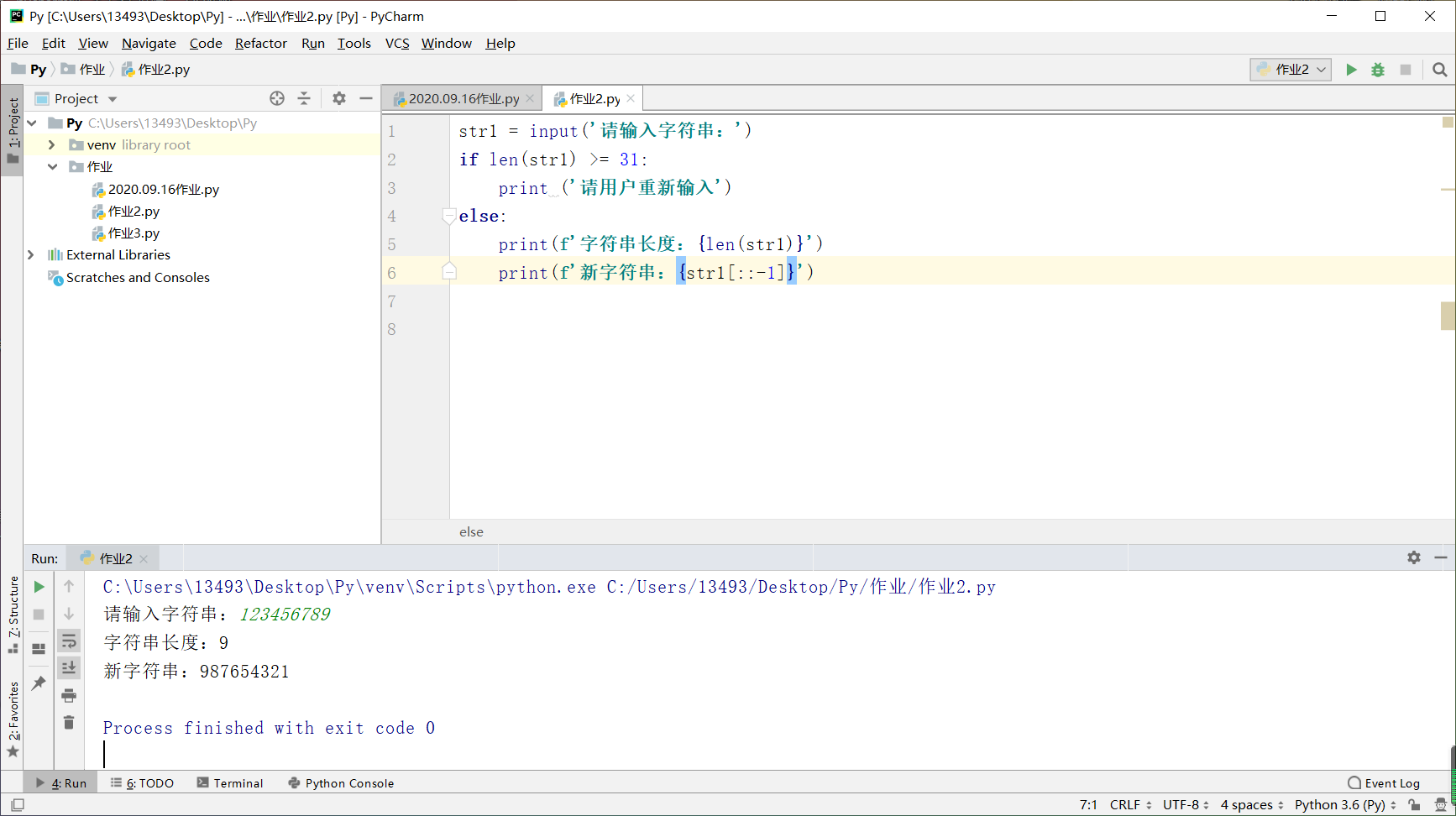This screenshot has width=1456, height=816.
Task: Close the 作业2.py editor tab
Action: (631, 98)
